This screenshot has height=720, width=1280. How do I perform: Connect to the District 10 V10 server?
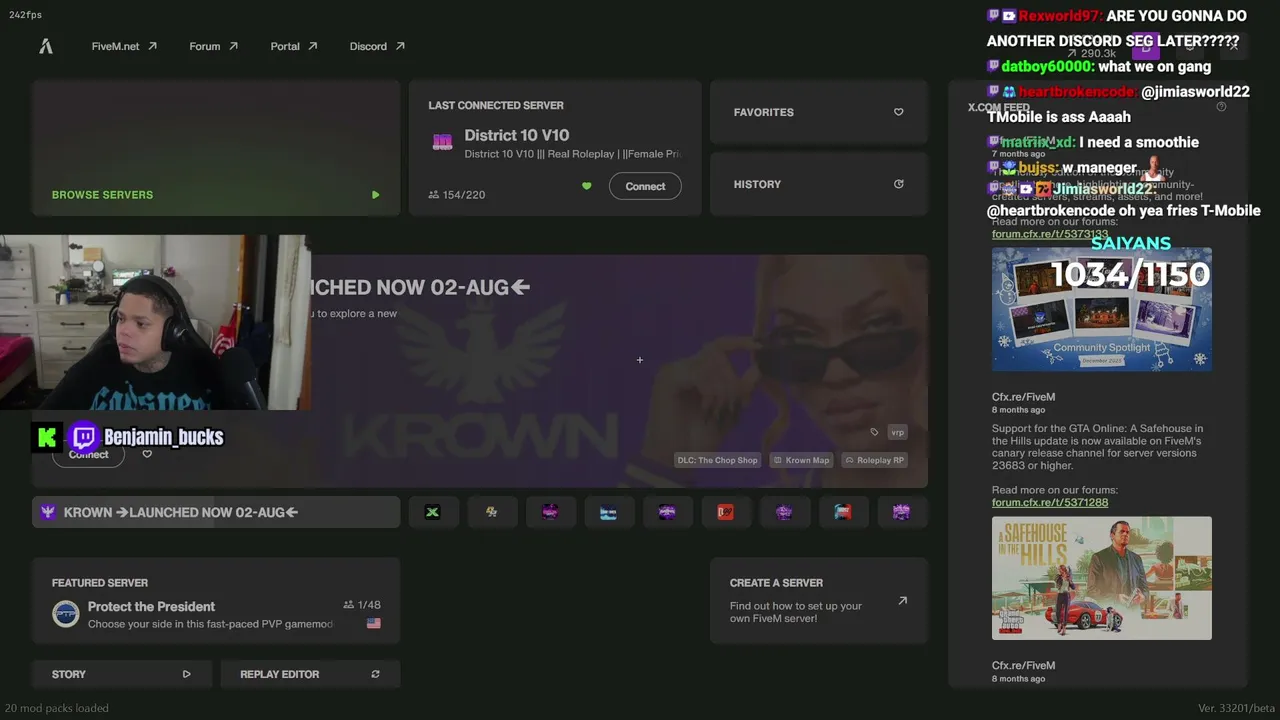point(645,186)
